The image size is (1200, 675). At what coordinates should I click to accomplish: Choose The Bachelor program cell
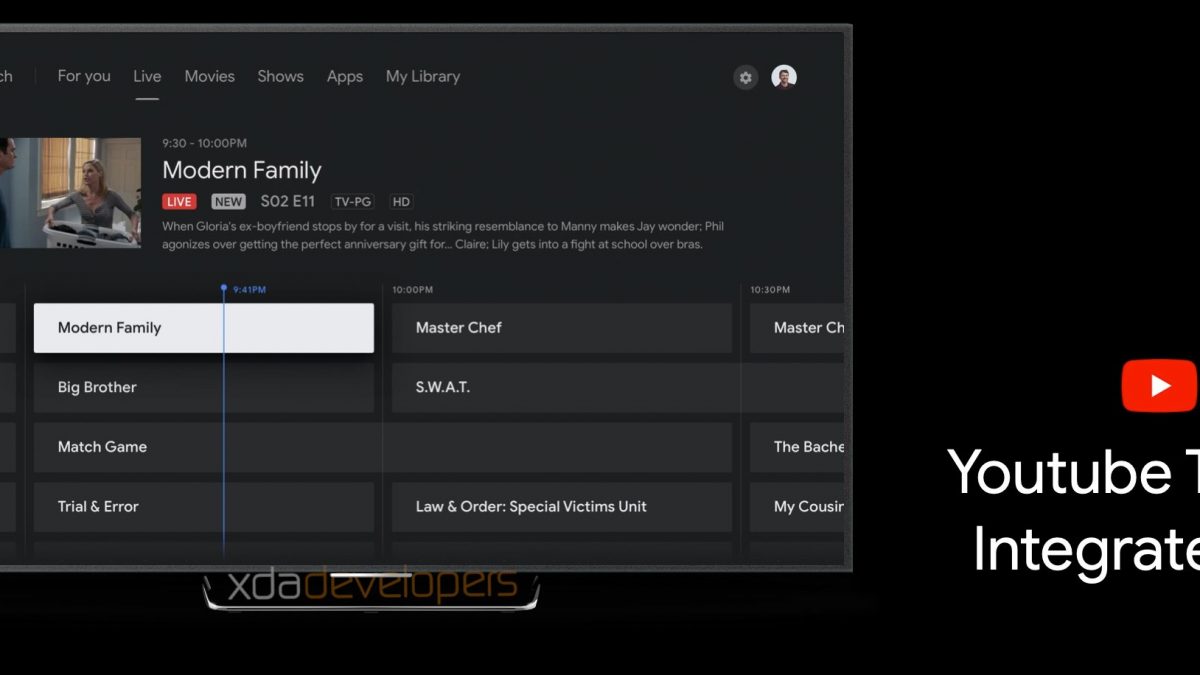[799, 447]
